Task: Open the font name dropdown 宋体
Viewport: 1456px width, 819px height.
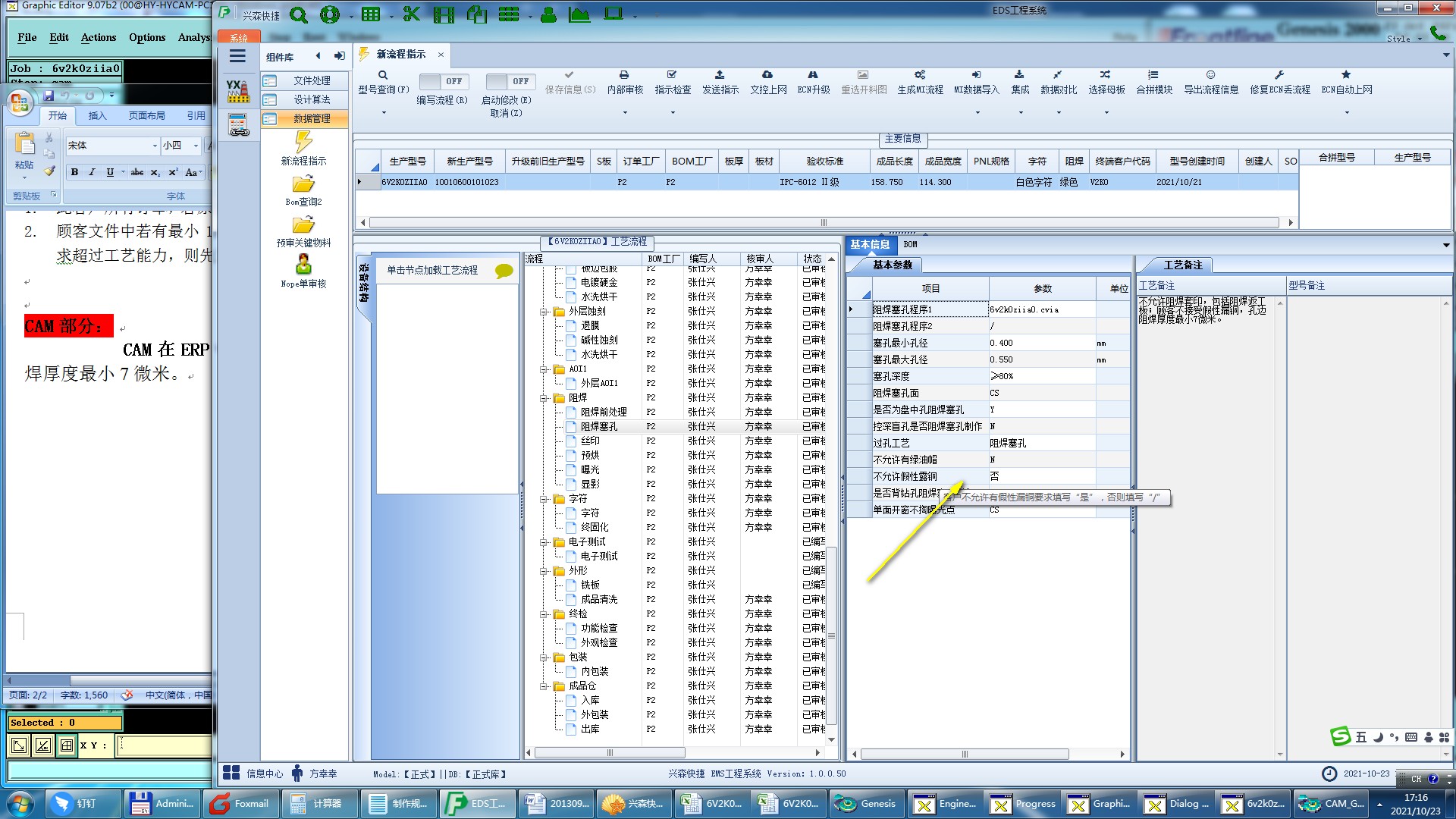Action: pos(155,145)
